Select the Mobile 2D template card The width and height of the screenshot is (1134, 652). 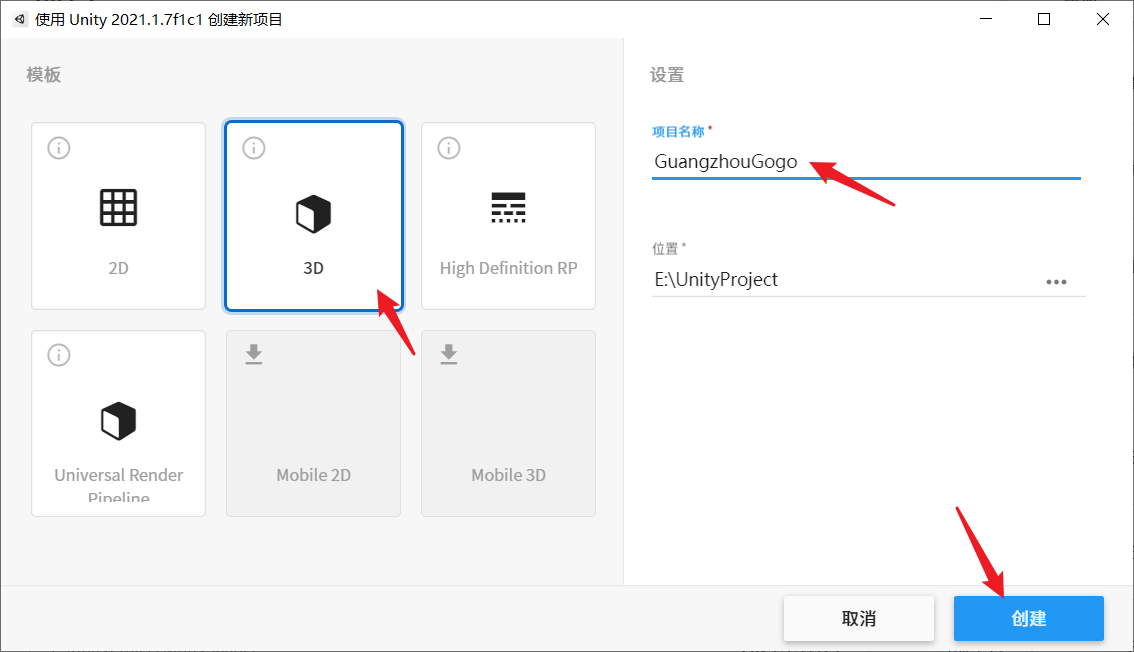313,424
